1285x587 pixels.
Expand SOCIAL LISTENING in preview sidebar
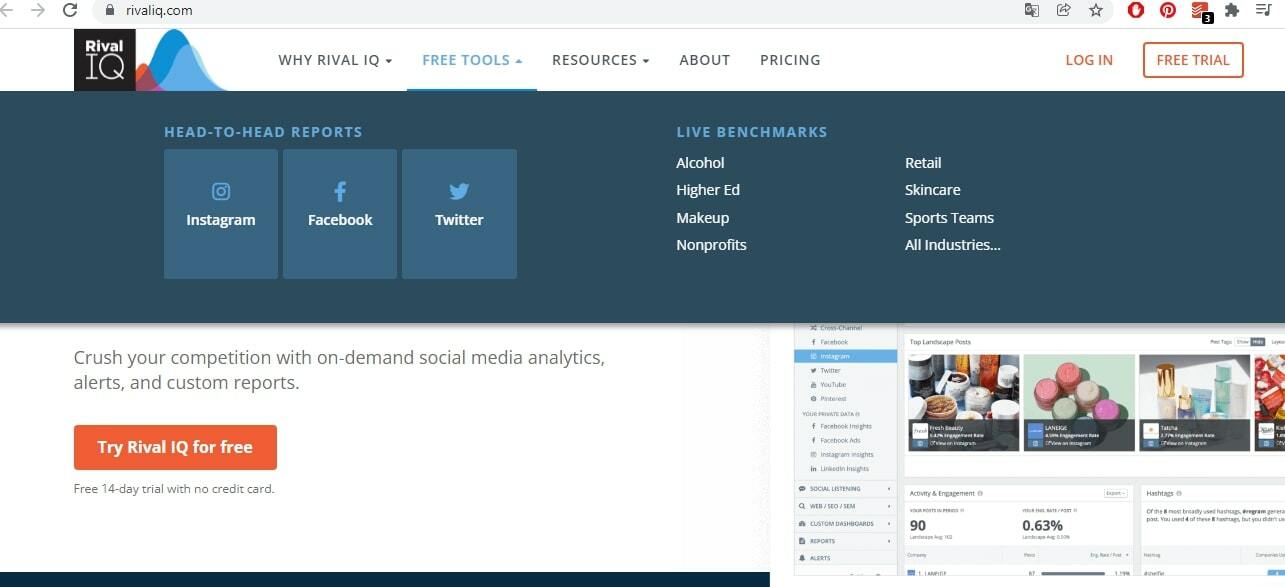(x=846, y=489)
